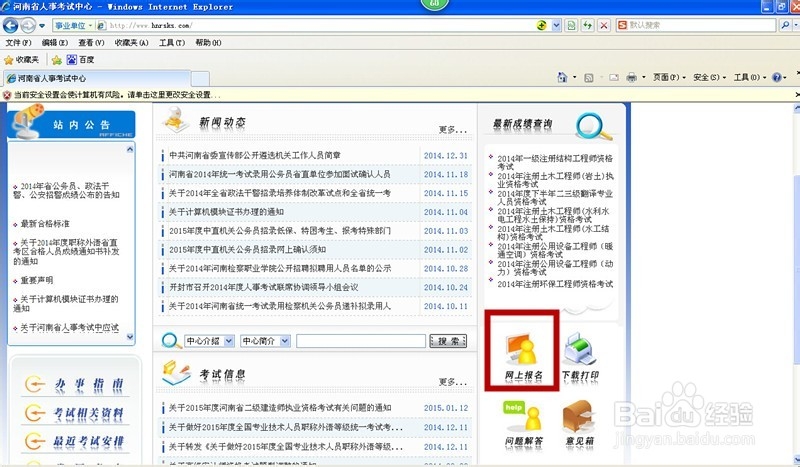Click the Home icon in command bar
Screen dimensions: 800x467
tap(562, 77)
